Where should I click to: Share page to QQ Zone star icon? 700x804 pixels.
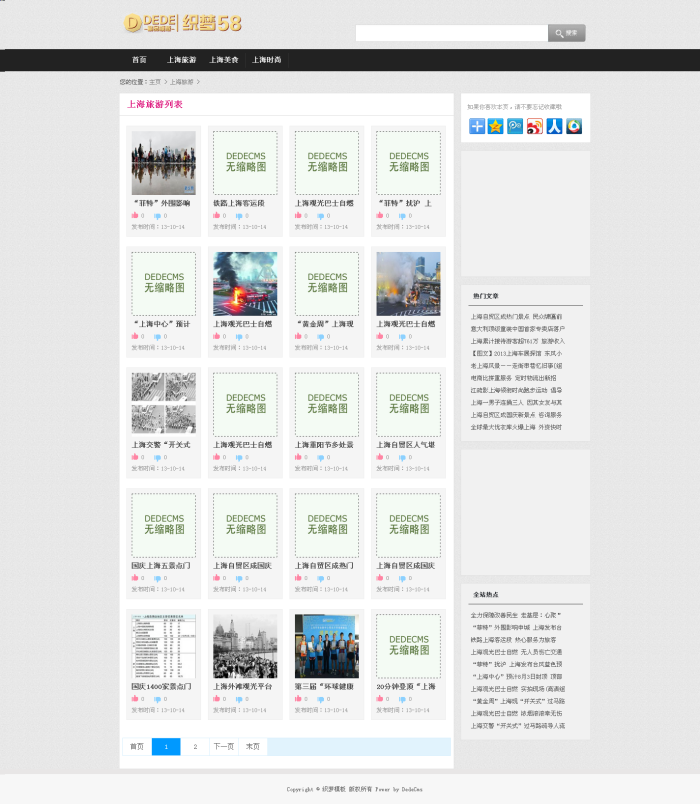496,126
